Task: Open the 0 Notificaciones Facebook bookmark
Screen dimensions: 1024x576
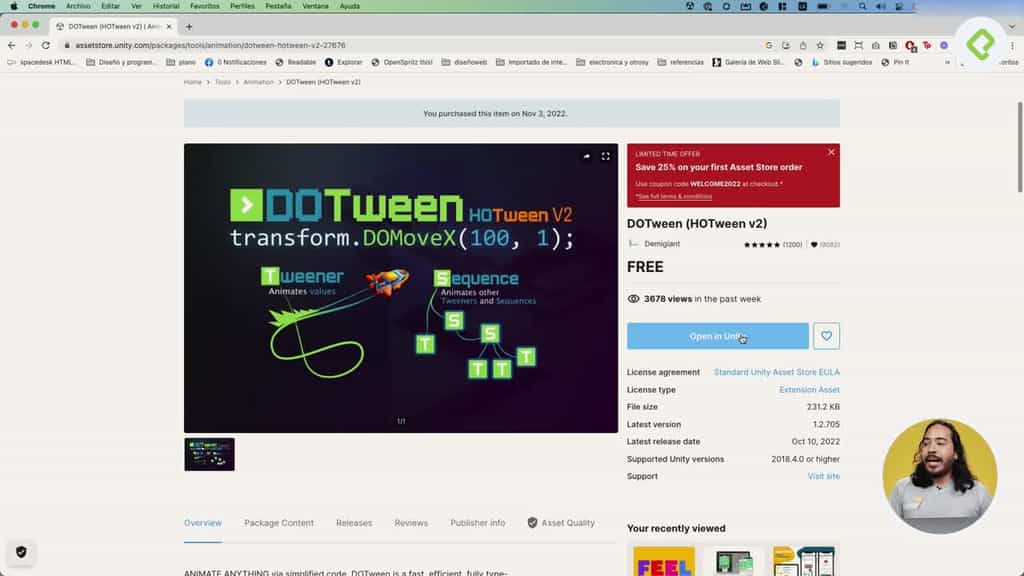Action: pos(236,62)
